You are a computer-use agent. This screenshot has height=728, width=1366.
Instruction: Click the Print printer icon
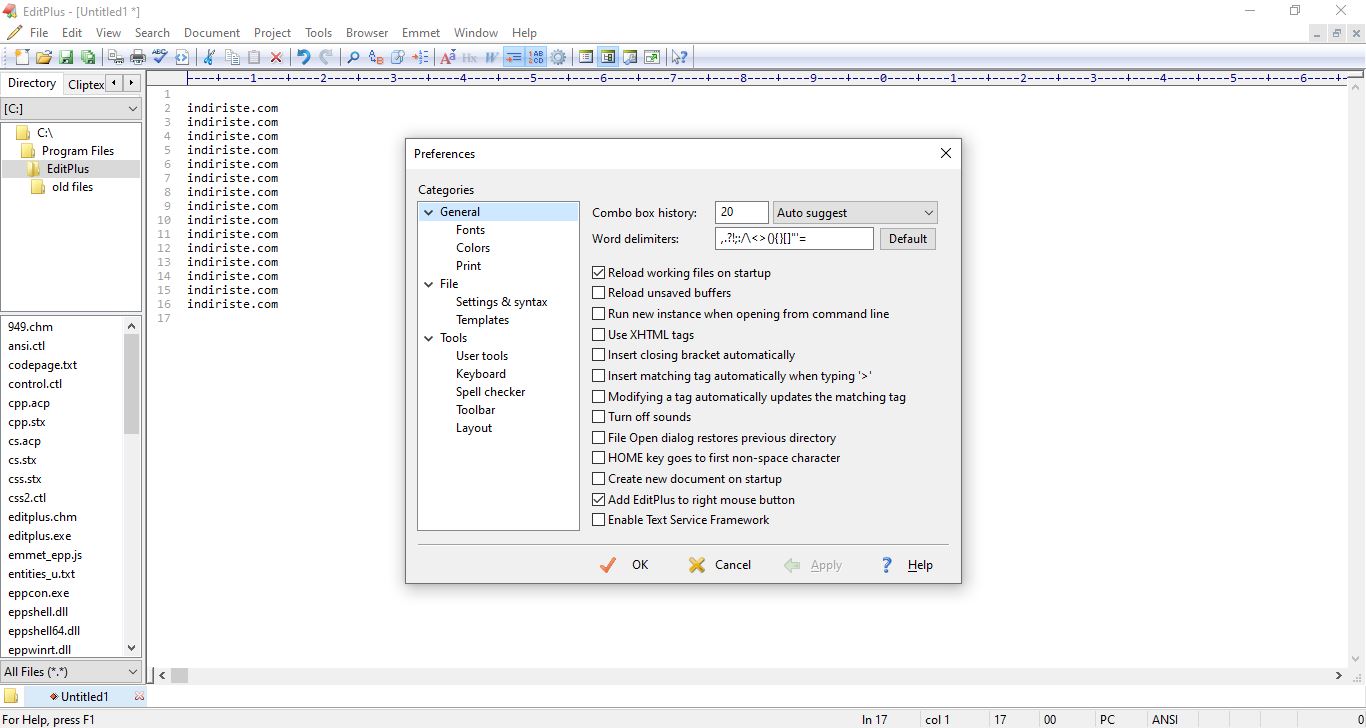[137, 57]
